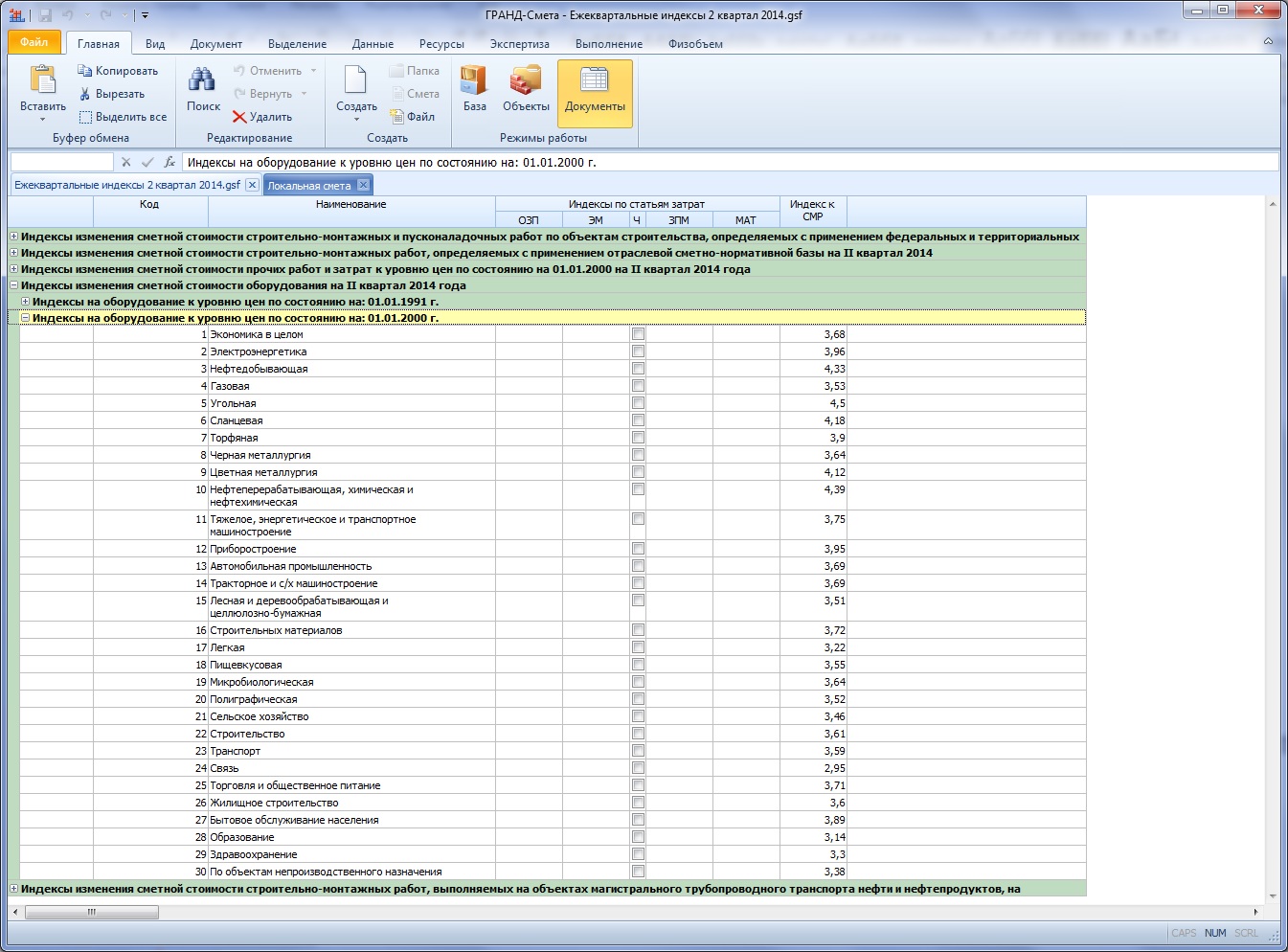Tick the checkbox for Экономика в целом
This screenshot has width=1288, height=952.
point(638,334)
